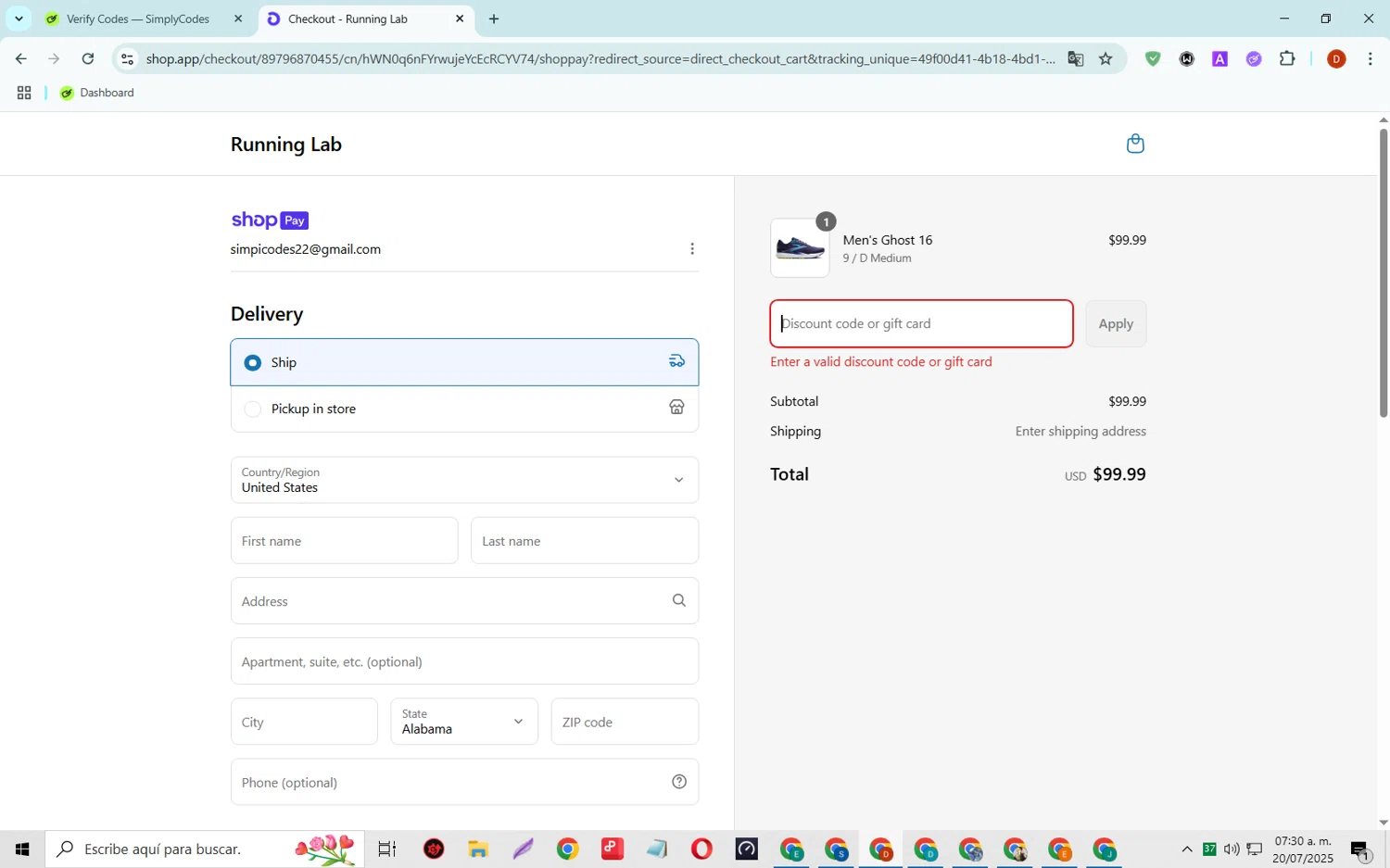
Task: View site information icon in address bar
Action: coord(128,58)
